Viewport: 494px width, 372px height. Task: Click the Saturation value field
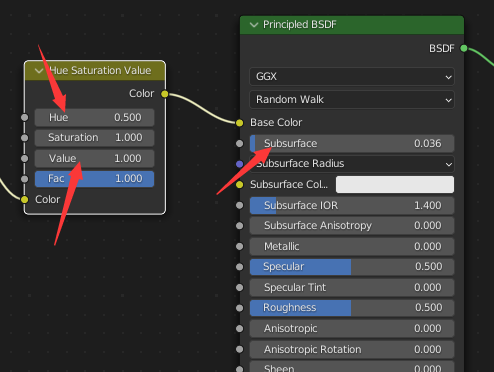(94, 138)
